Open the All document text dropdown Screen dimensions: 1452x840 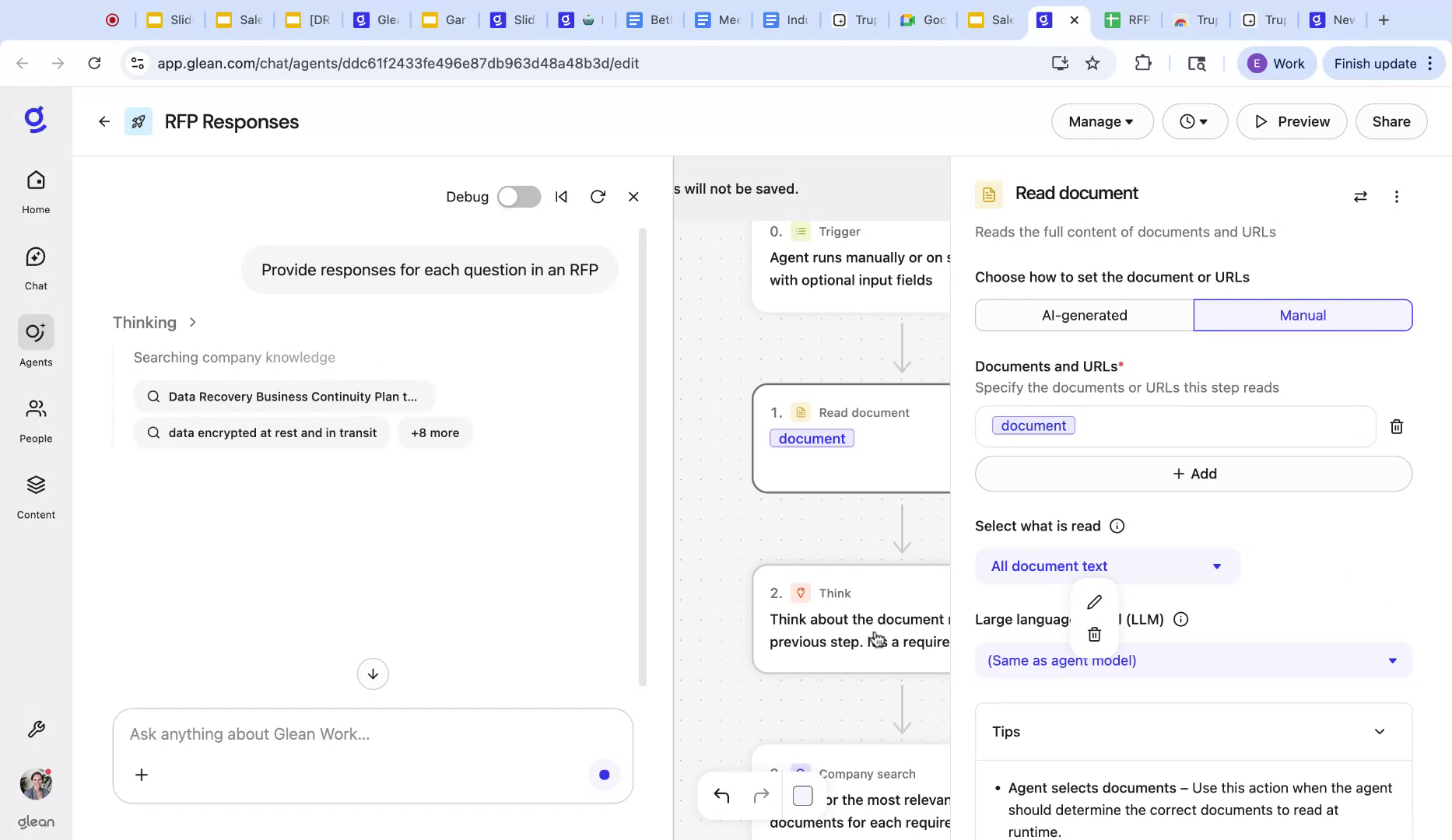pos(1106,565)
